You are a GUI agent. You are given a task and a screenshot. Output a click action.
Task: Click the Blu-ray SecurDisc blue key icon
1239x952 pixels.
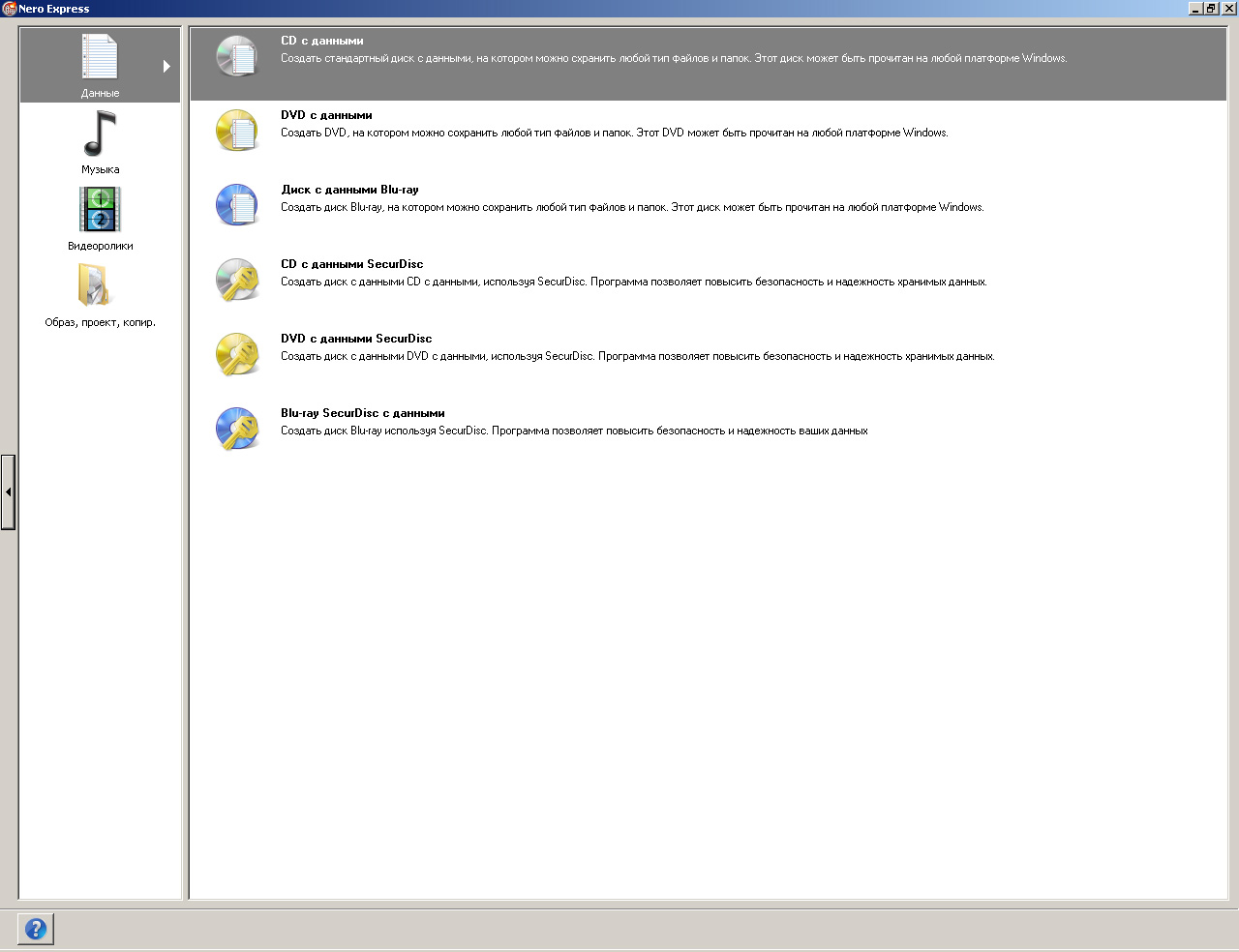[x=237, y=429]
